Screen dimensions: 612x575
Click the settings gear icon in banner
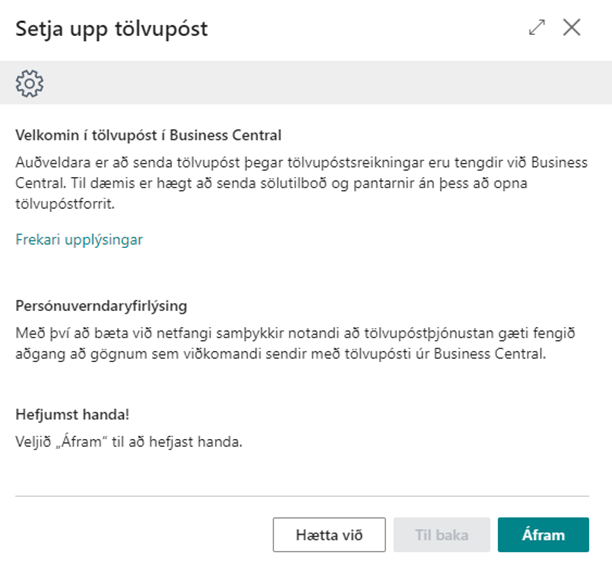tap(30, 83)
